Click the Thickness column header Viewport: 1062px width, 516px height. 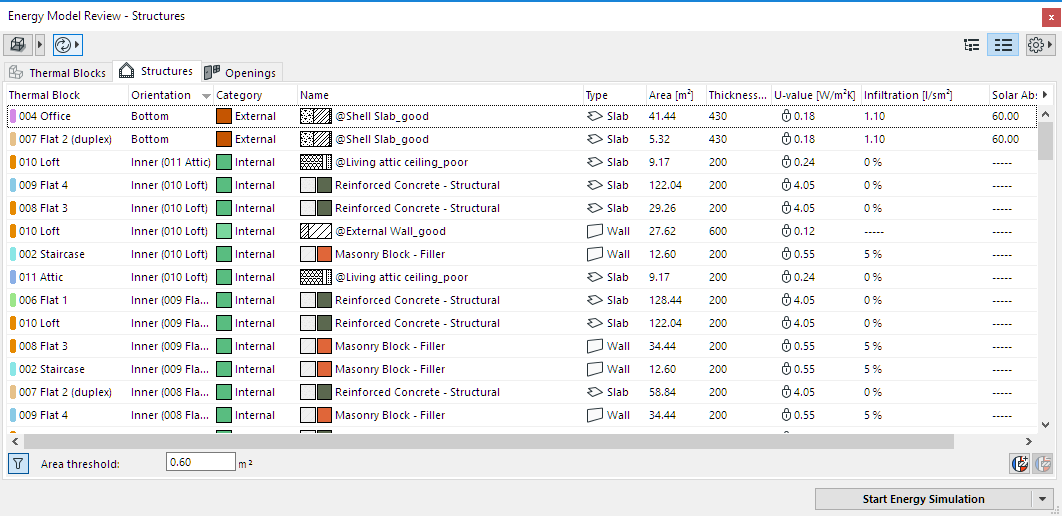[738, 95]
